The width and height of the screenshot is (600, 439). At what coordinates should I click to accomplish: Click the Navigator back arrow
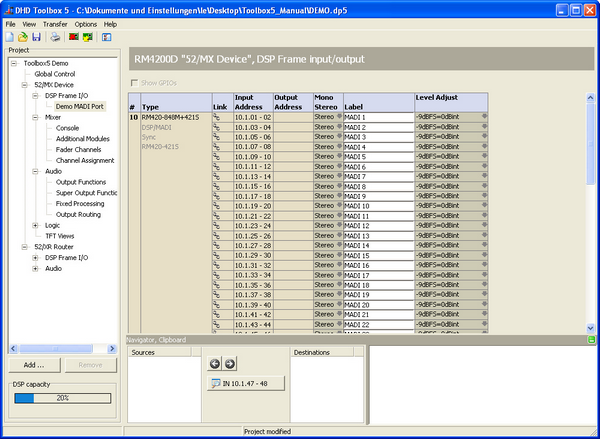(x=215, y=364)
